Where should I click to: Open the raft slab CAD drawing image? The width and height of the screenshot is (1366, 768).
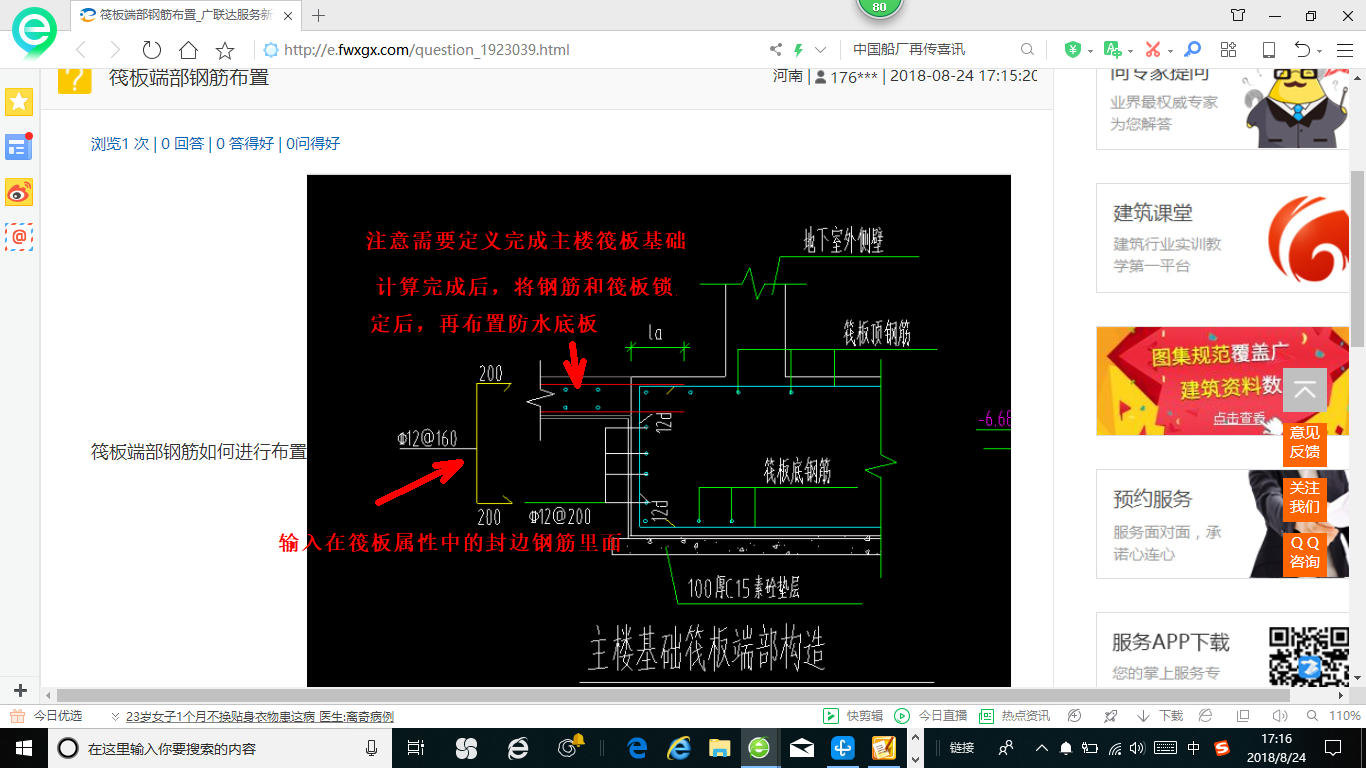tap(658, 430)
